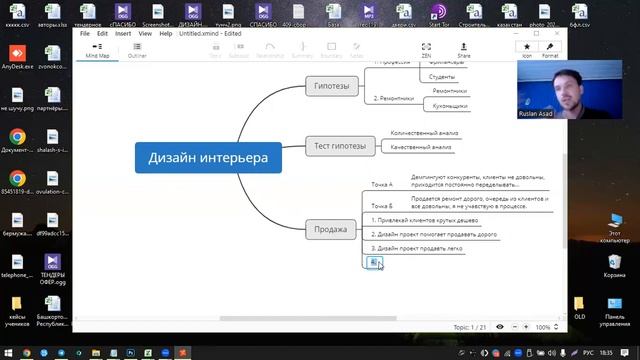640x360 pixels.
Task: Zoom out with the minus button
Action: tap(515, 327)
